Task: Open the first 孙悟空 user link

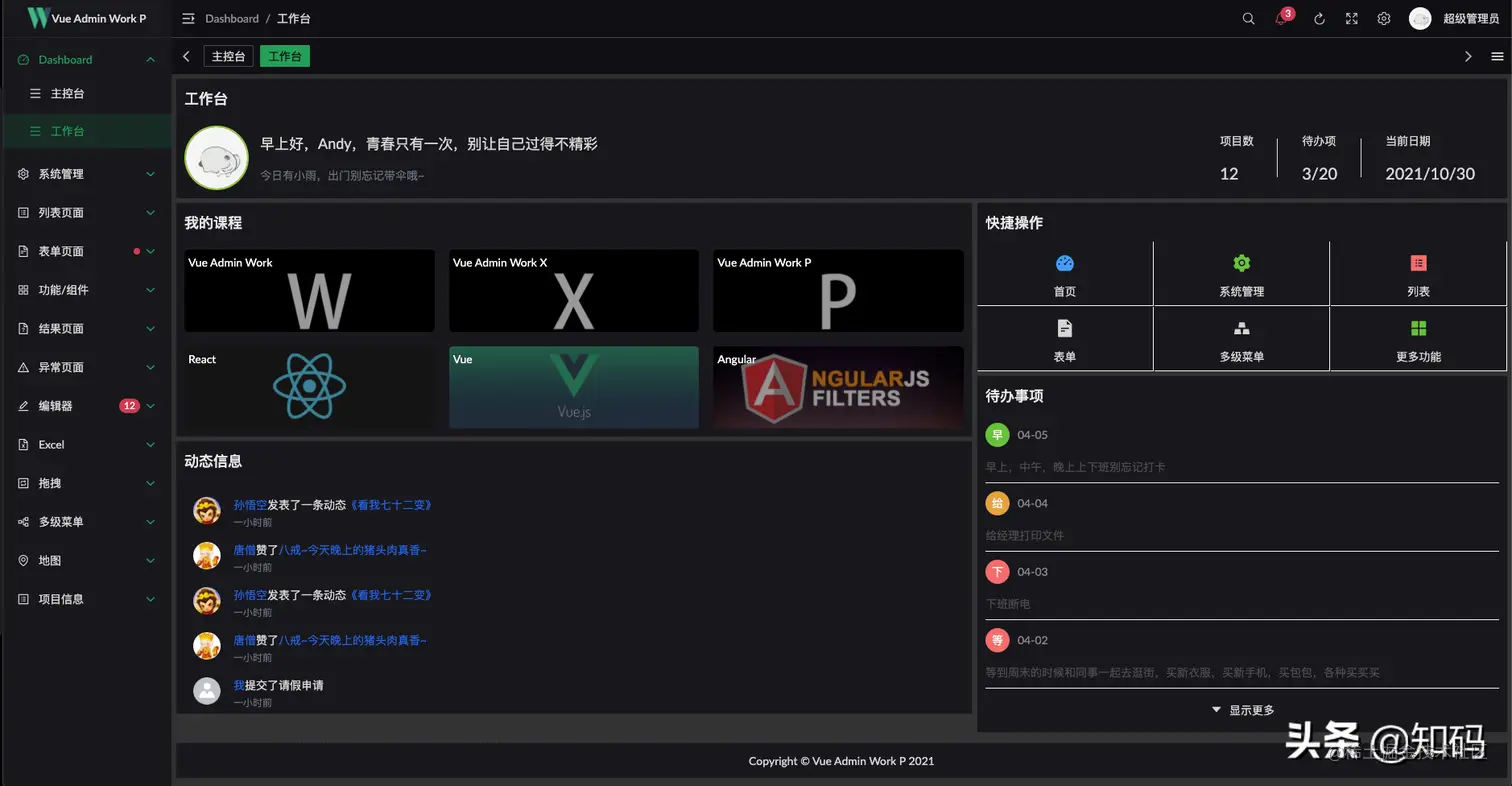Action: [x=250, y=505]
